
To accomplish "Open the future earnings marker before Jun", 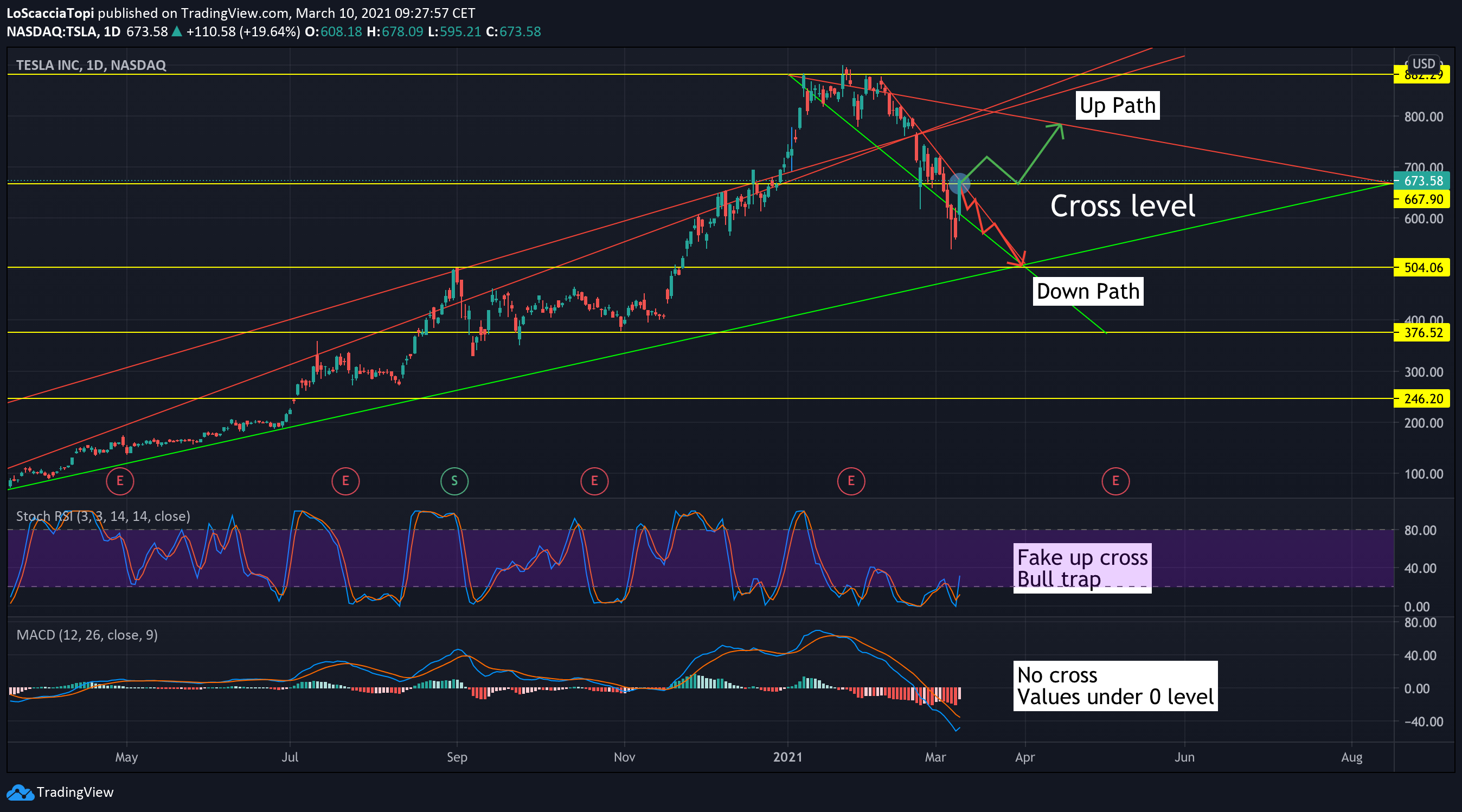I will click(x=1115, y=481).
